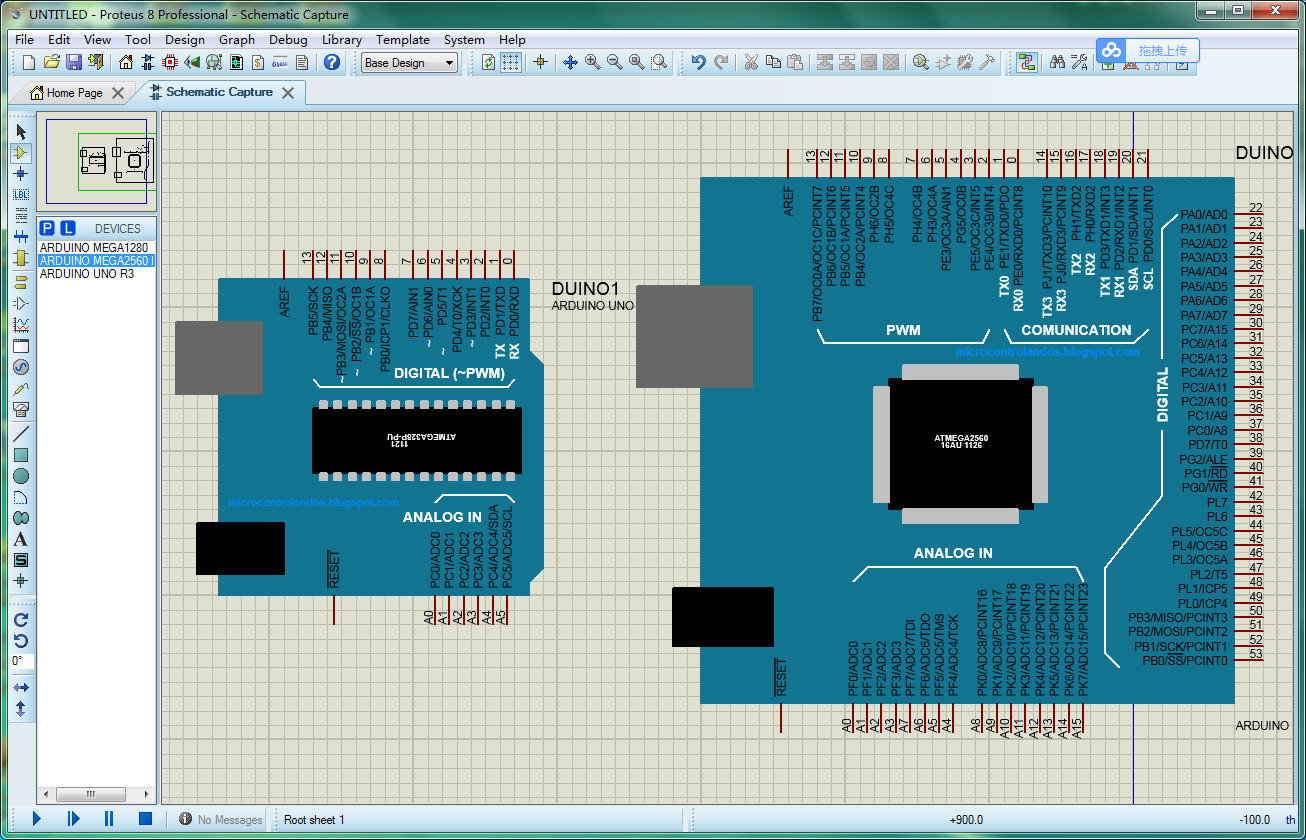This screenshot has width=1306, height=840.
Task: Click the PCB Layout chip icon
Action: [x=170, y=62]
